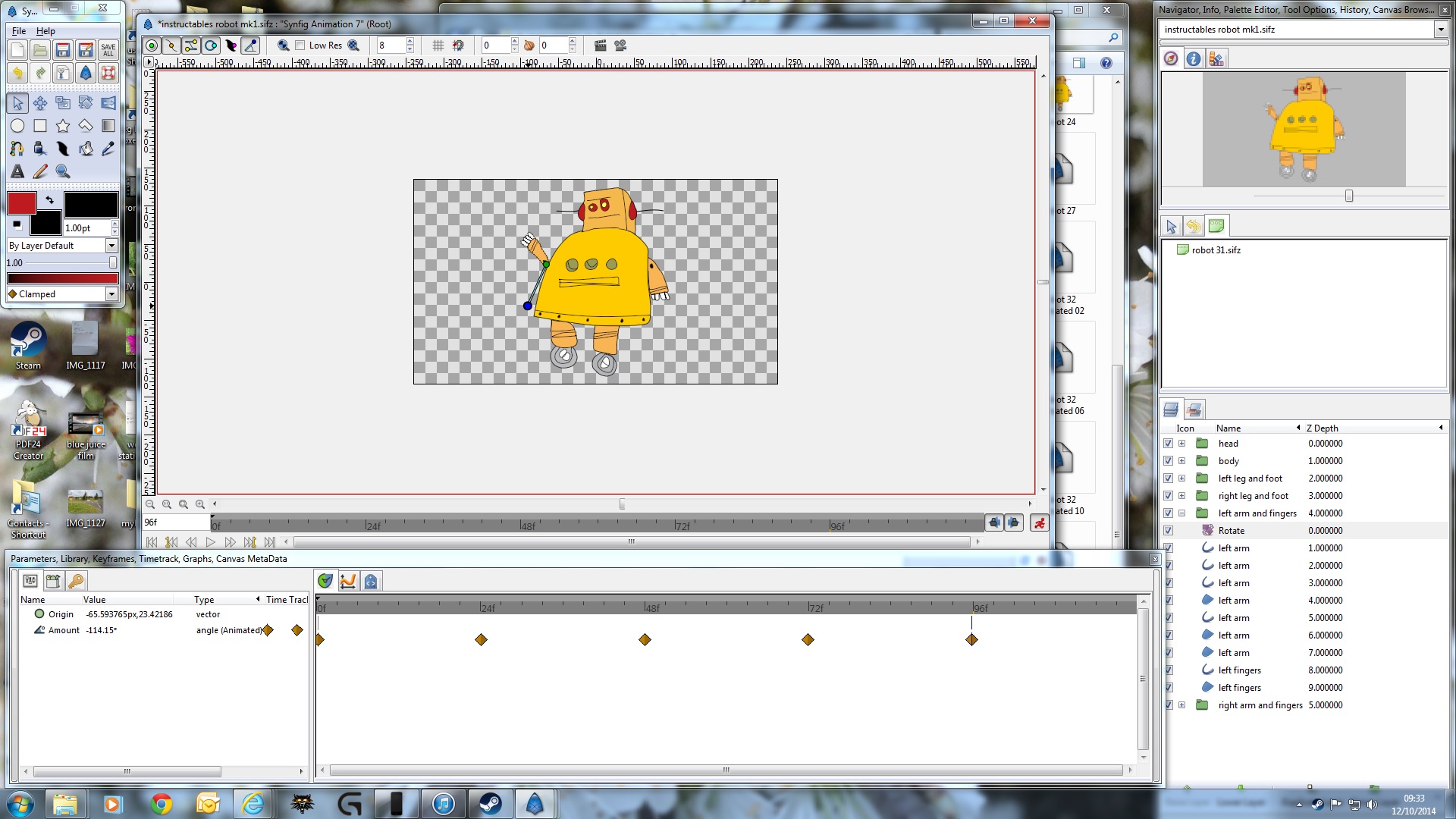Open the preview film camera icon
Viewport: 1456px width, 819px height.
click(620, 45)
